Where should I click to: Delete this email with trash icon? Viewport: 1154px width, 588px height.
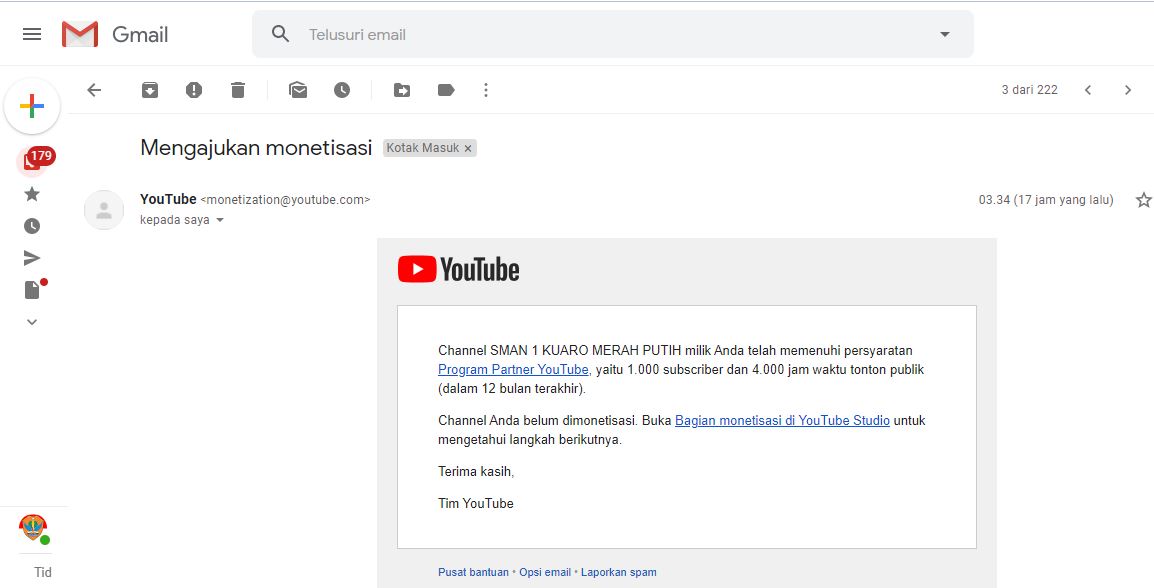coord(238,90)
